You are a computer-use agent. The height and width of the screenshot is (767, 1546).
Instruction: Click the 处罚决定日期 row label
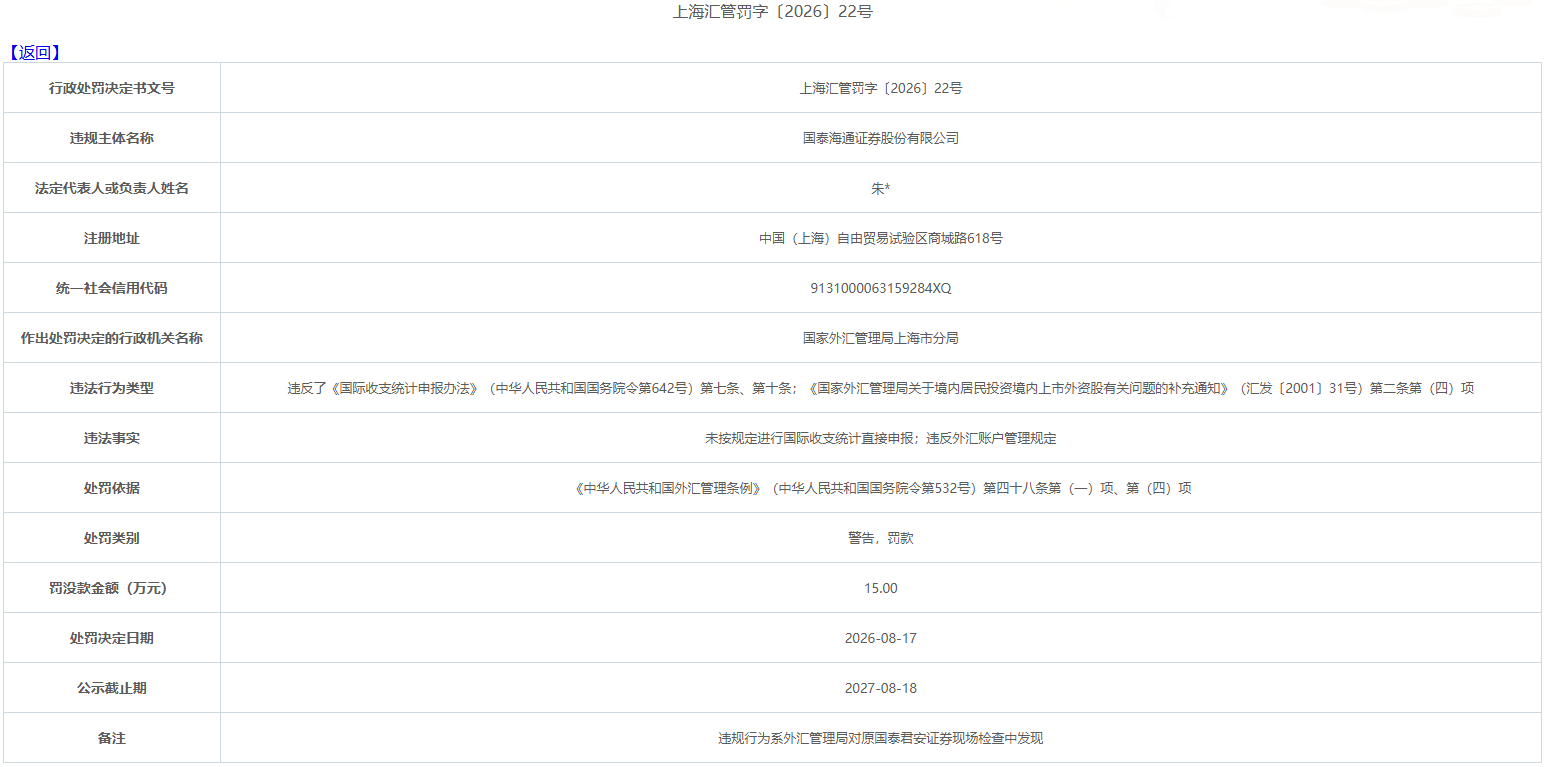(x=112, y=638)
